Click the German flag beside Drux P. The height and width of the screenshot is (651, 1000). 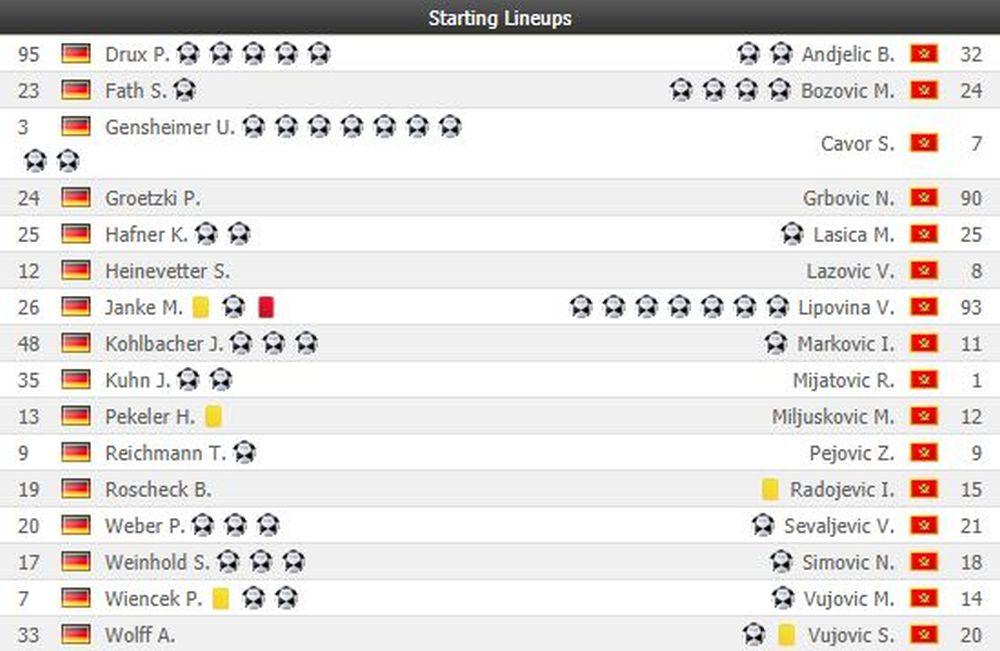click(76, 54)
